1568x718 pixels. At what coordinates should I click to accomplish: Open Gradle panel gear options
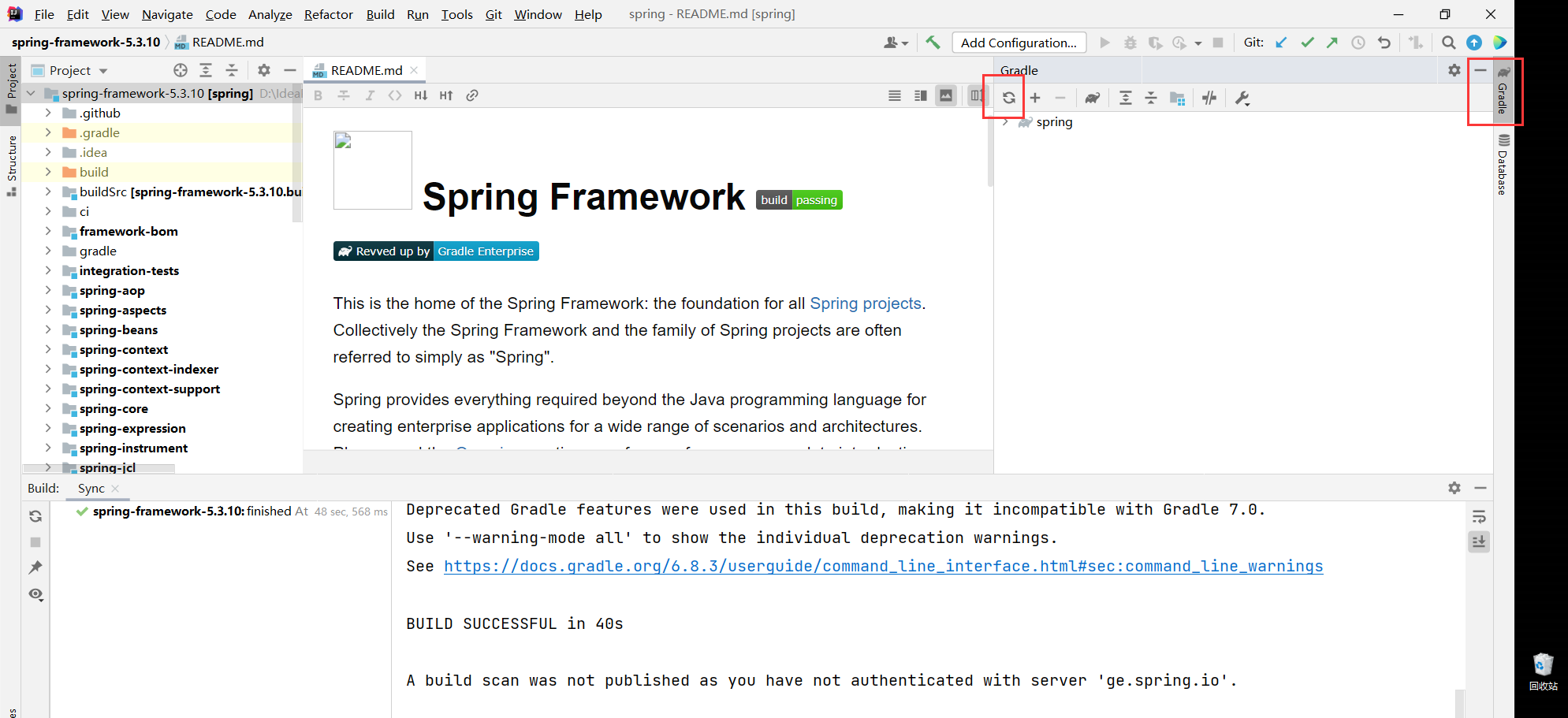pos(1454,70)
